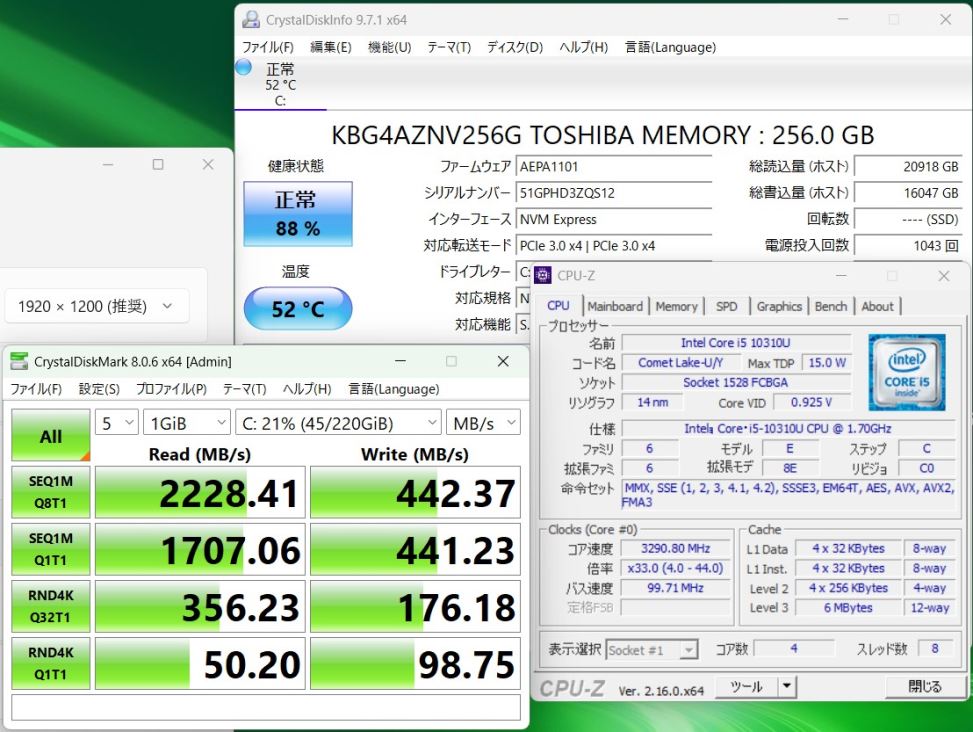973x732 pixels.
Task: Open ファイル(F) menu in CrystalDiskInfo
Action: 267,47
